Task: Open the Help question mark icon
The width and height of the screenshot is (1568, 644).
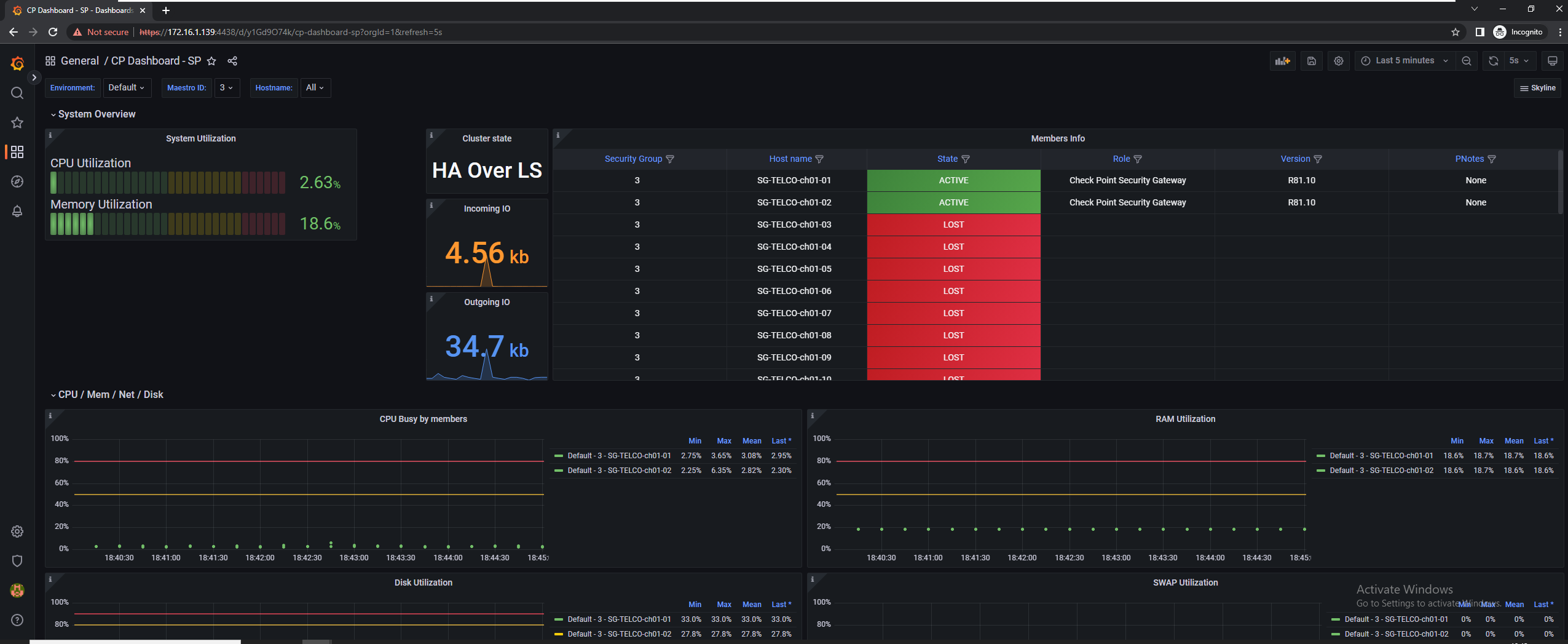Action: [17, 620]
